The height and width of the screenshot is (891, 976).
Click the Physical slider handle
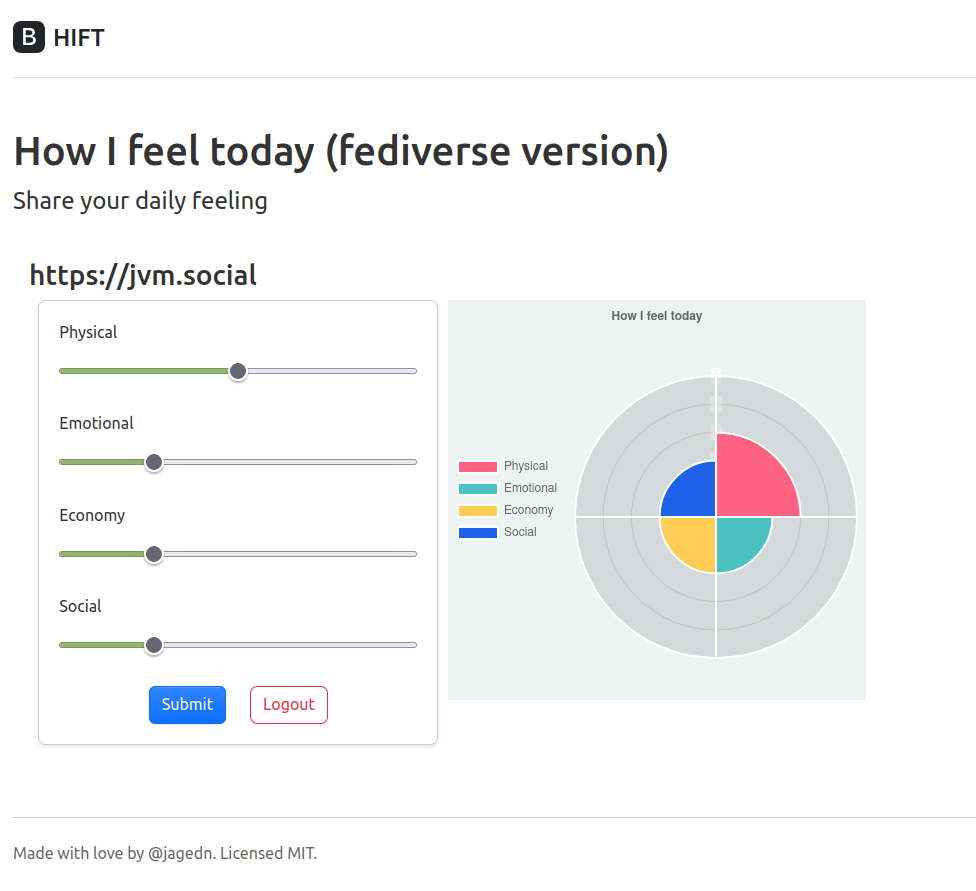click(x=238, y=371)
